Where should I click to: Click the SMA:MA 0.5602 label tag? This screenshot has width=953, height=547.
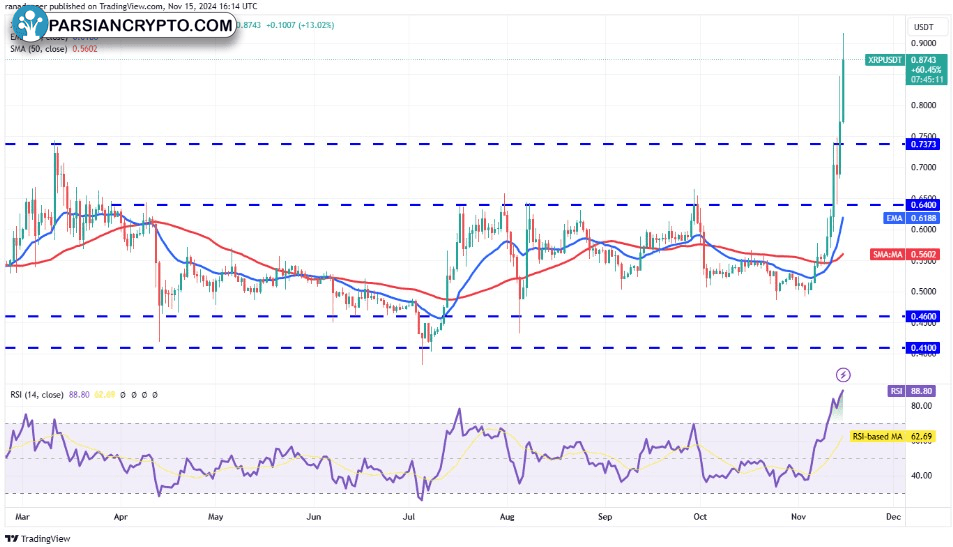click(905, 254)
